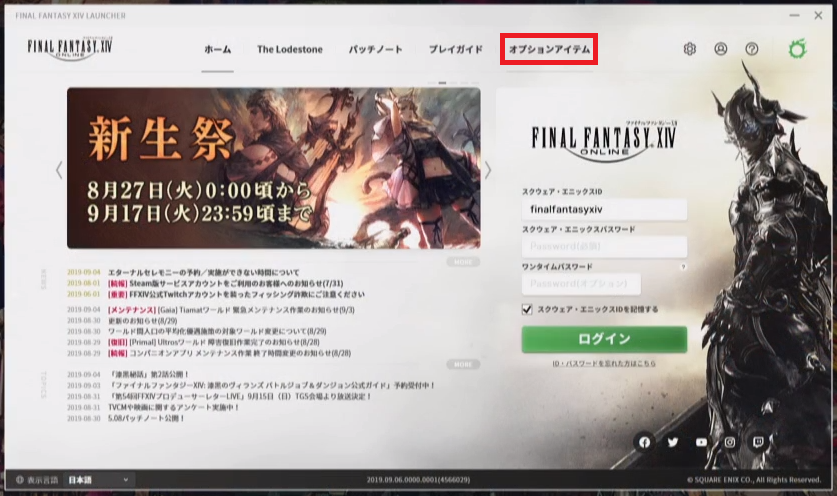Show the next banner with right arrow
Image resolution: width=837 pixels, height=496 pixels.
pyautogui.click(x=488, y=170)
